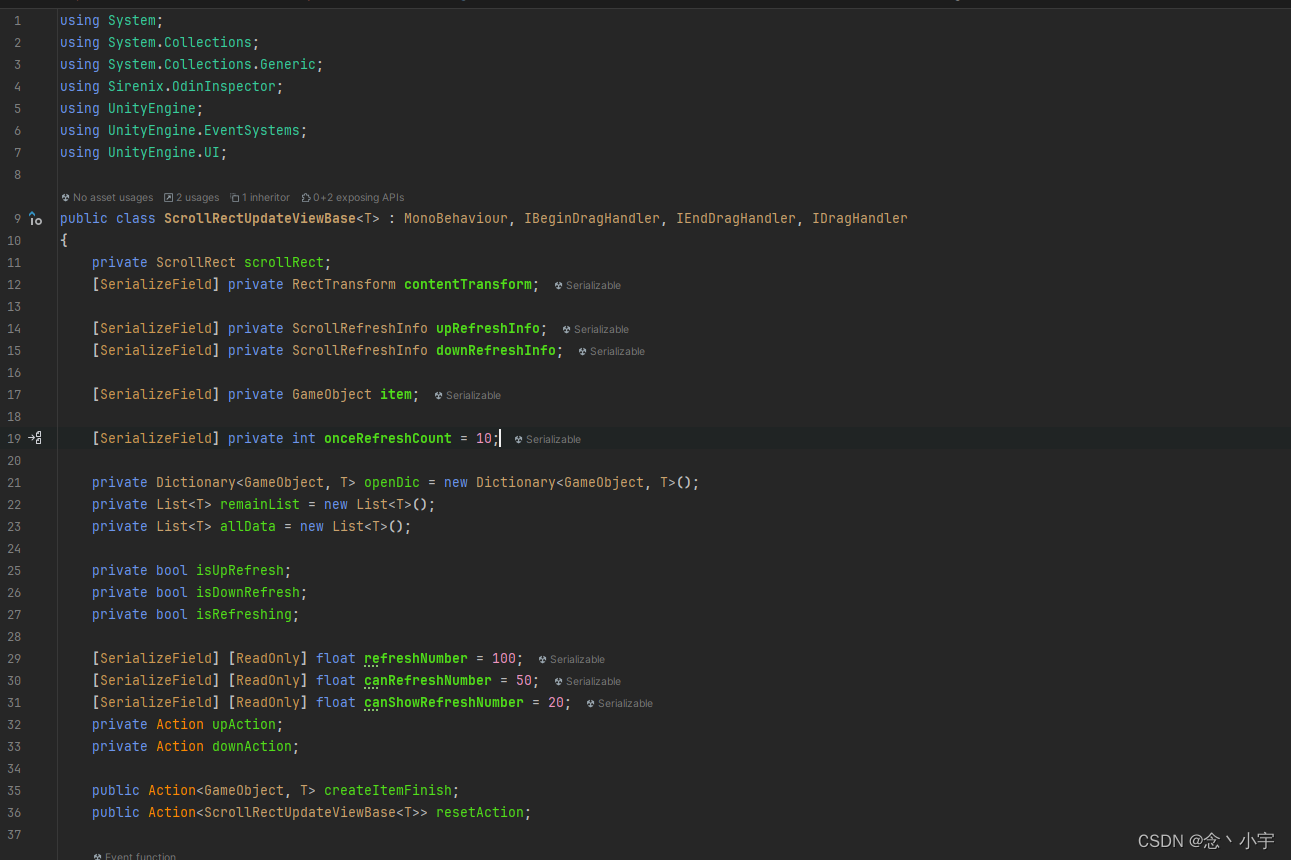Click the scrollRect field name on line 11

(x=284, y=263)
